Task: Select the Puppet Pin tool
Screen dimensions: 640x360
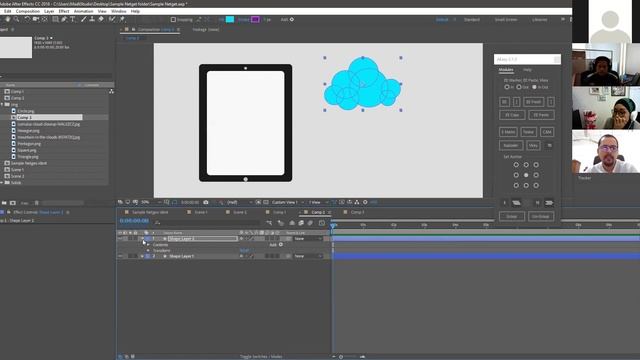Action: point(122,19)
